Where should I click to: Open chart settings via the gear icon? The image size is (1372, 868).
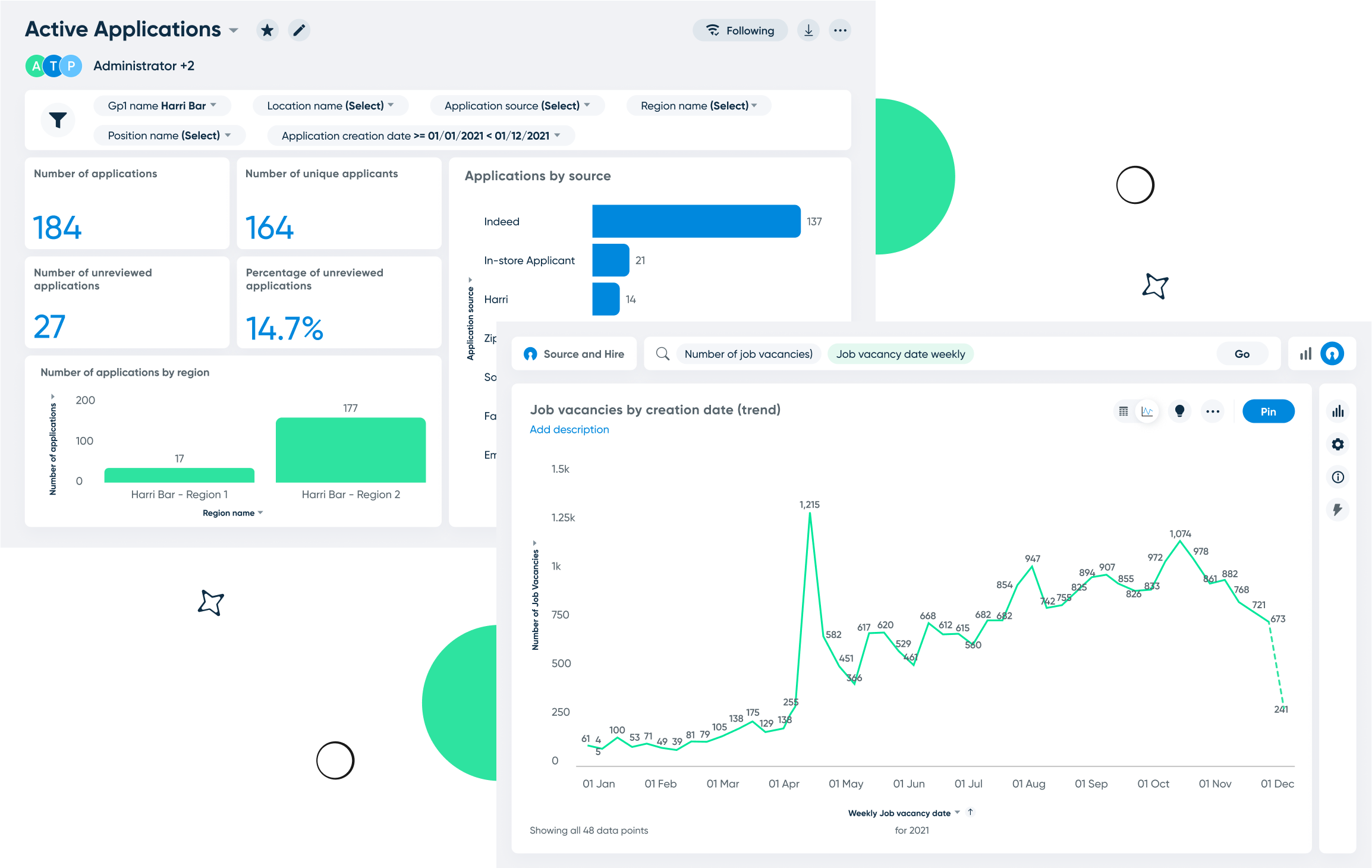[x=1338, y=444]
